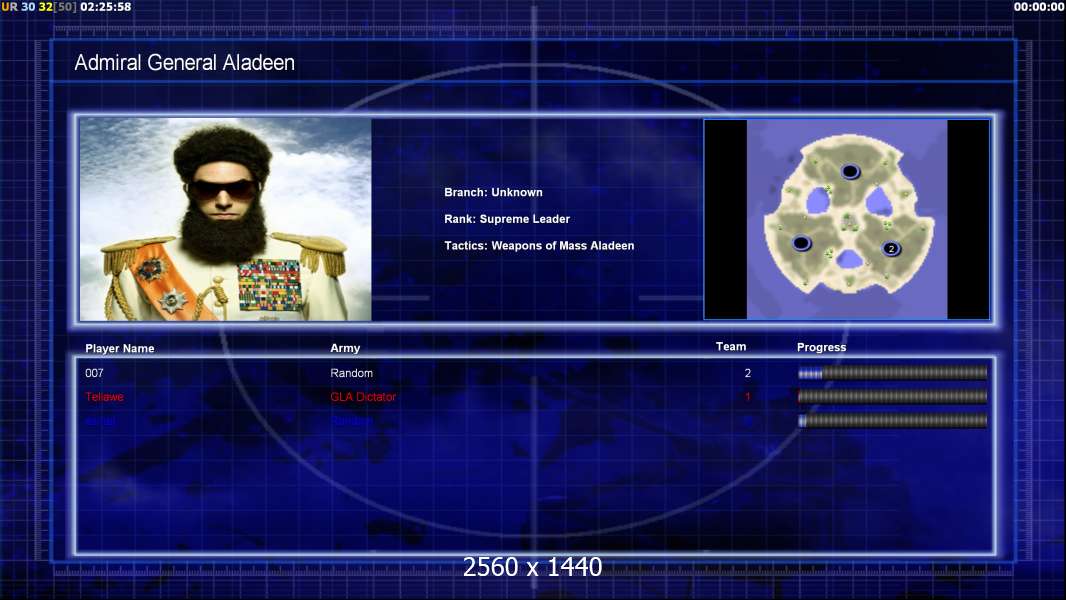Click team number 1 for Tellawe
Image resolution: width=1066 pixels, height=600 pixels.
748,397
